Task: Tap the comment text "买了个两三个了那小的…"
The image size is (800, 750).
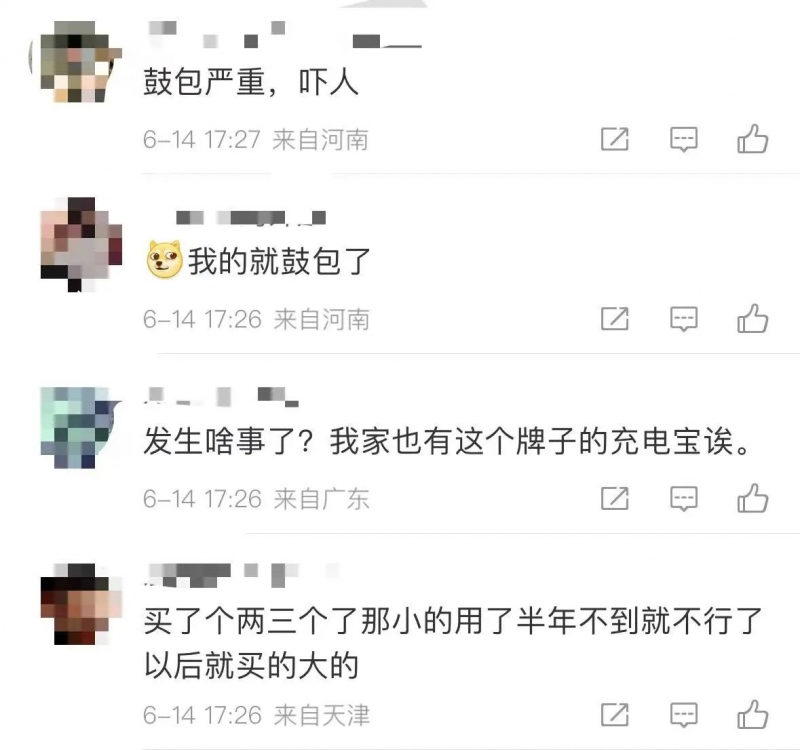Action: click(453, 643)
